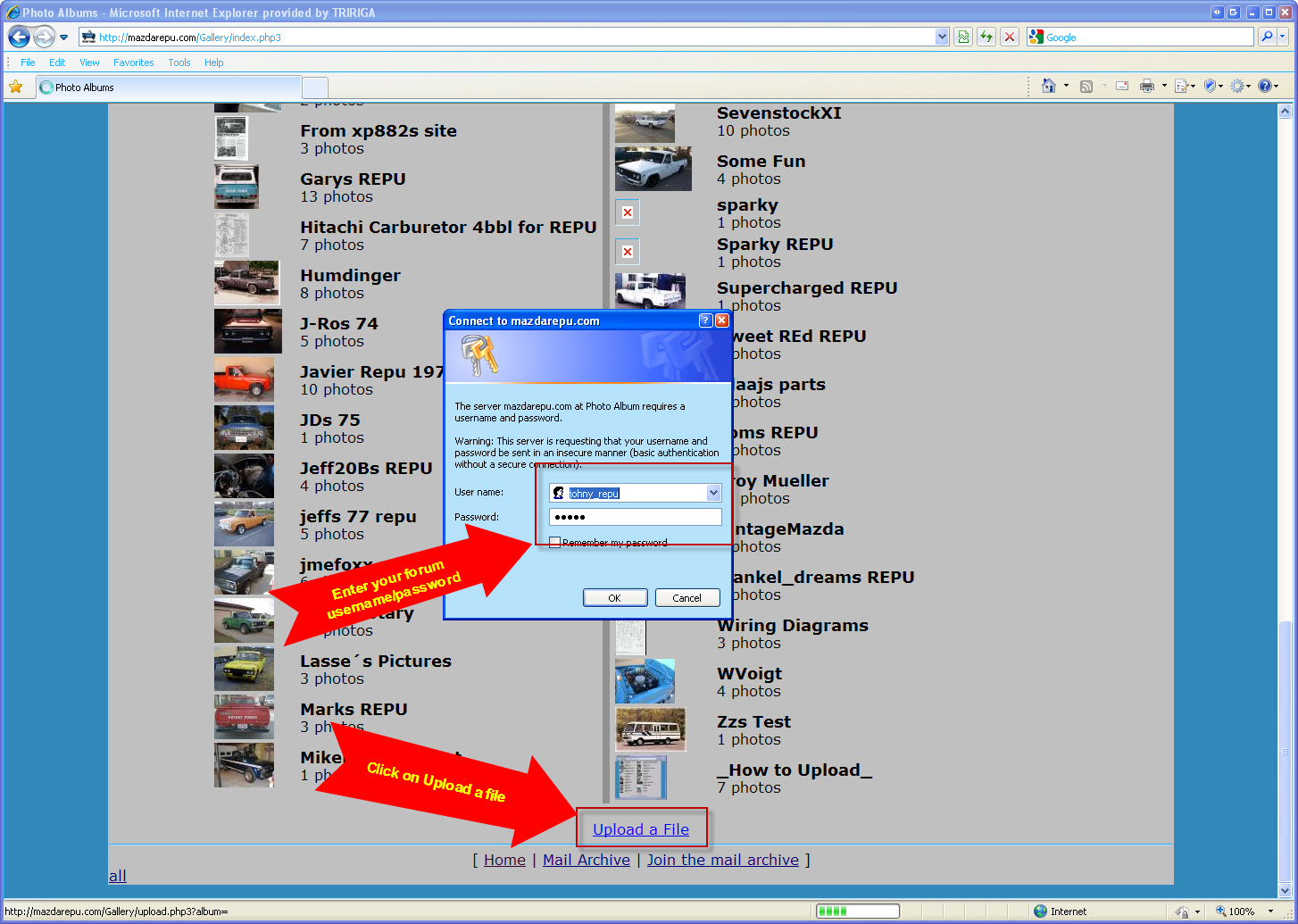The height and width of the screenshot is (924, 1298).
Task: Open the Edit menu
Action: (57, 62)
